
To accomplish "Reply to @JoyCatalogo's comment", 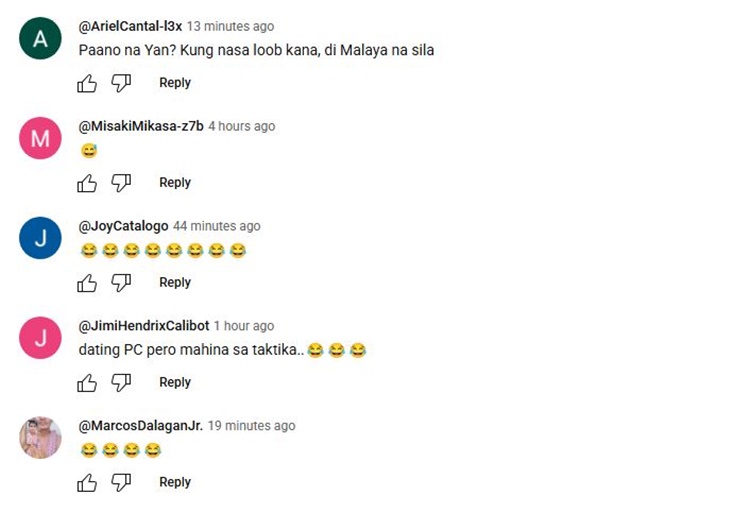I will click(175, 282).
